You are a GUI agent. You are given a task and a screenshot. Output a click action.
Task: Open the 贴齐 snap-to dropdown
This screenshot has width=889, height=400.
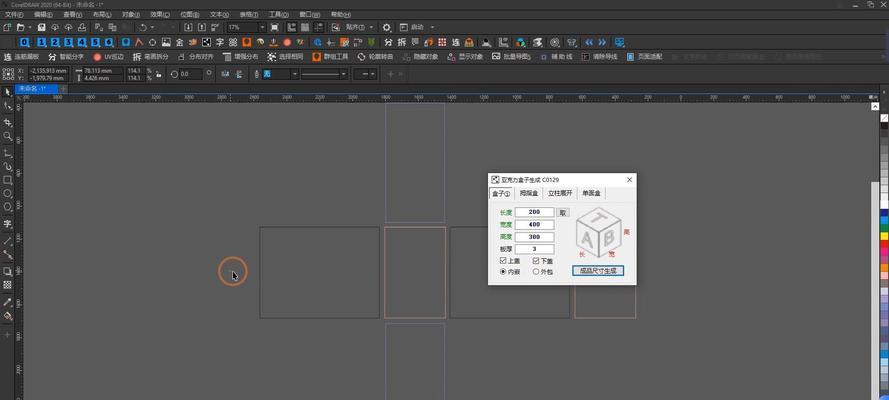pos(371,27)
